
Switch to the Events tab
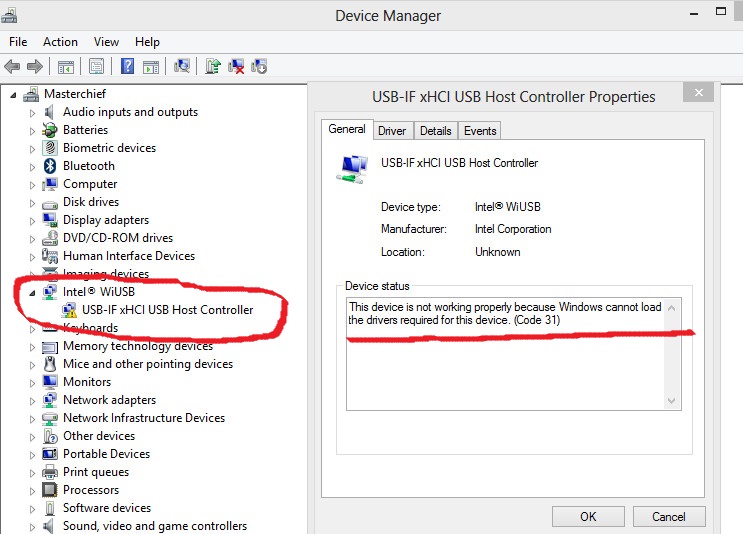(480, 131)
